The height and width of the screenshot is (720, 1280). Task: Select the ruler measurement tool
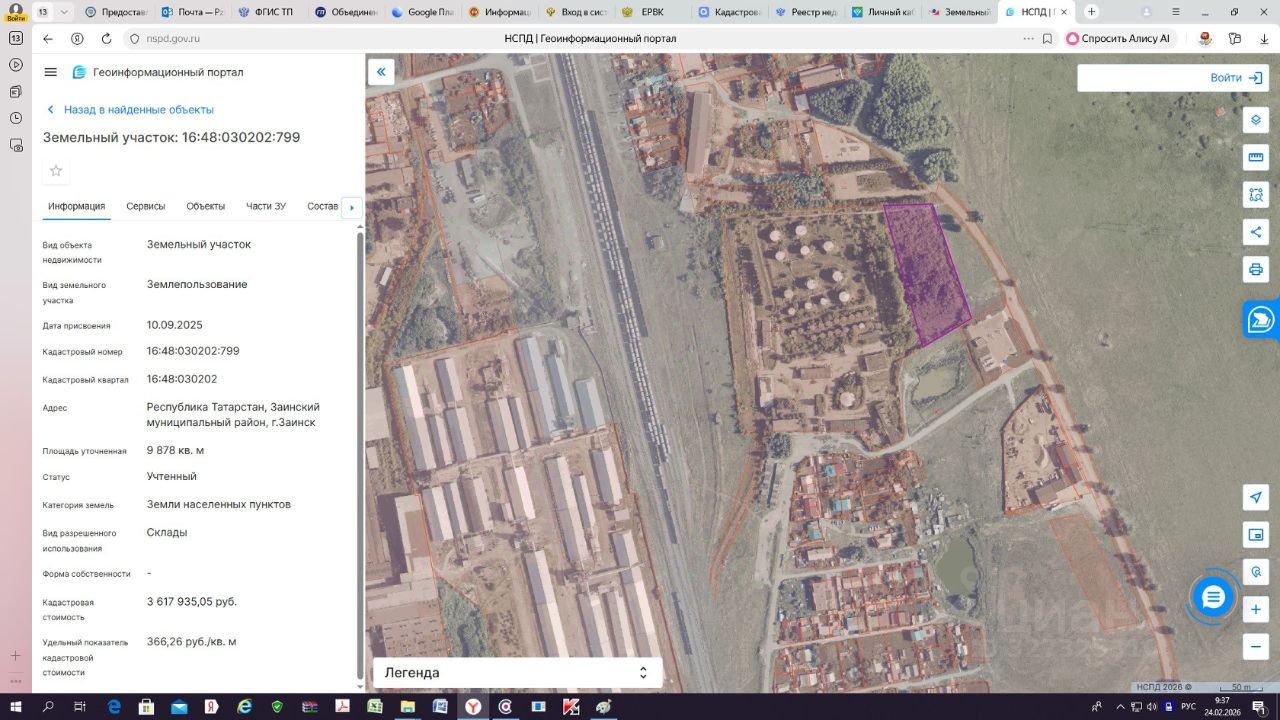click(x=1255, y=157)
